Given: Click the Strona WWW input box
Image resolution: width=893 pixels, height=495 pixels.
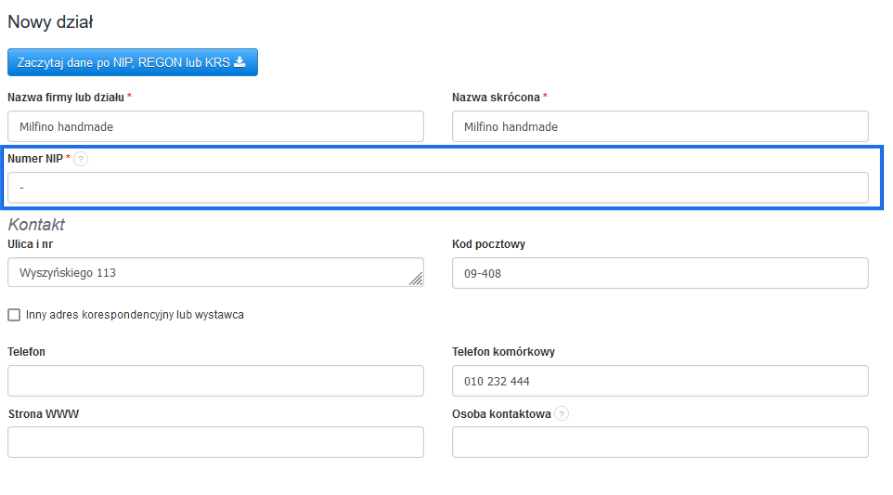Looking at the screenshot, I should 215,442.
